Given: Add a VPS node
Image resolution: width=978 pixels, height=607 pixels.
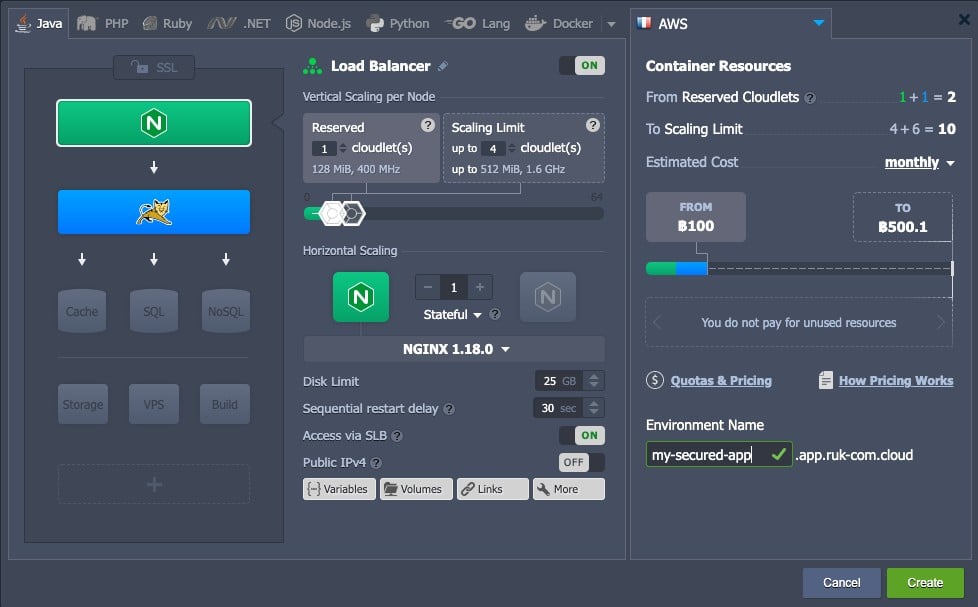Looking at the screenshot, I should click(x=153, y=404).
